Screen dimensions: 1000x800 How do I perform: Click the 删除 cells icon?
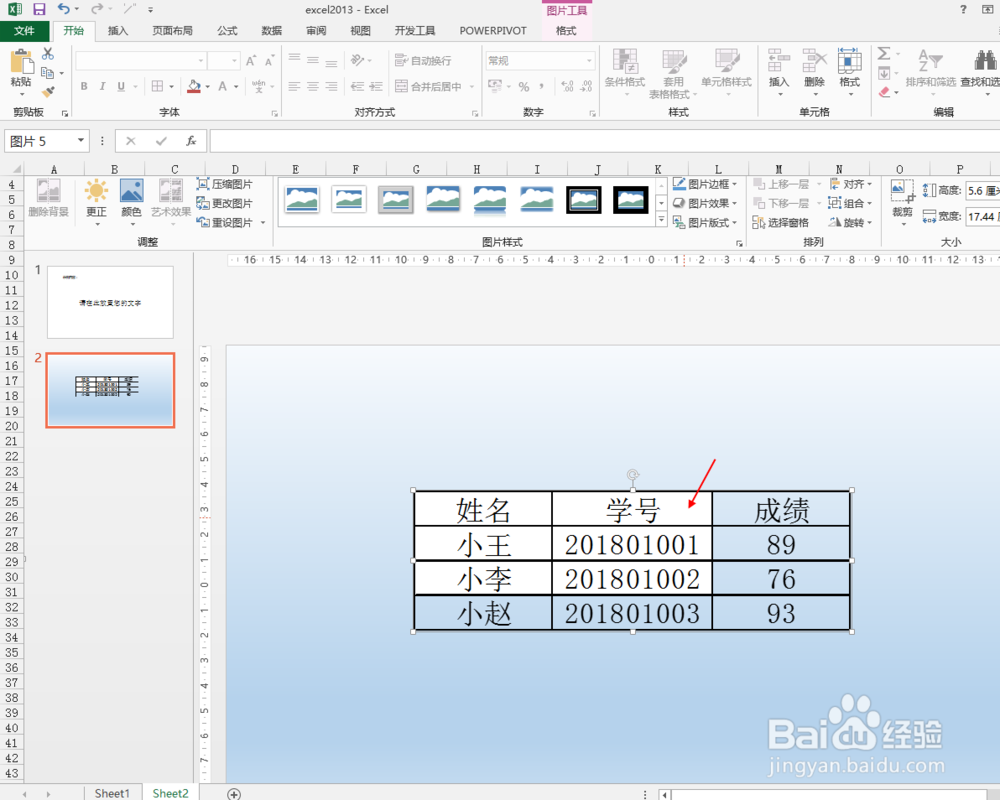(814, 61)
